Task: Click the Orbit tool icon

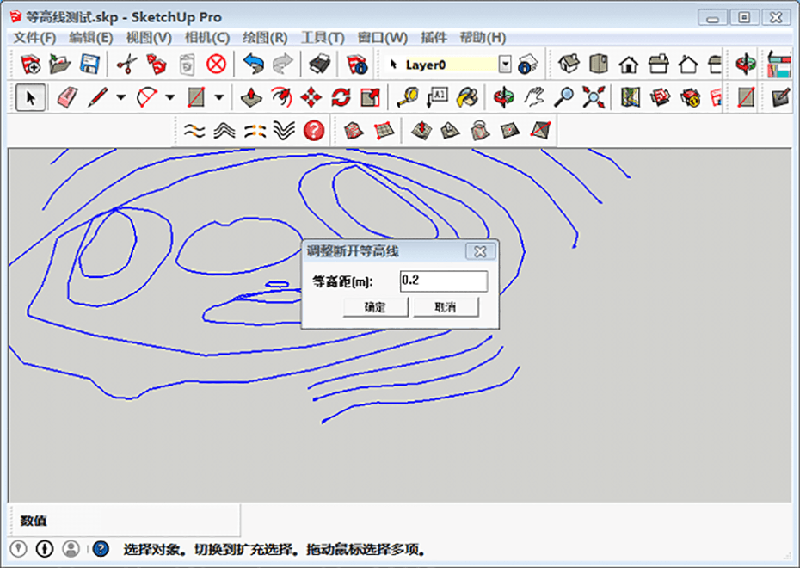Action: pos(505,97)
